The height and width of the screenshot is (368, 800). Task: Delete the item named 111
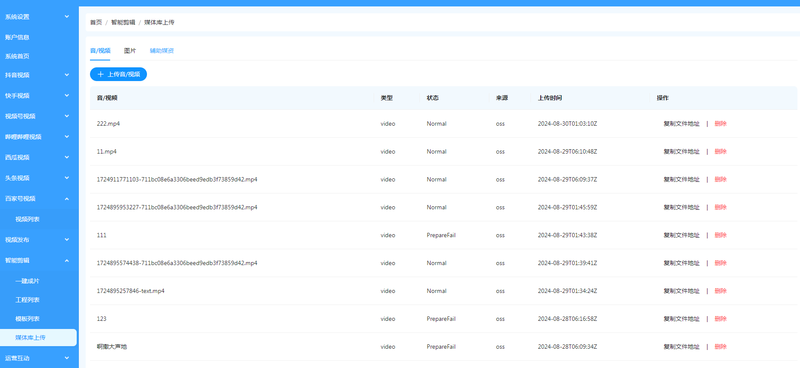pos(720,235)
